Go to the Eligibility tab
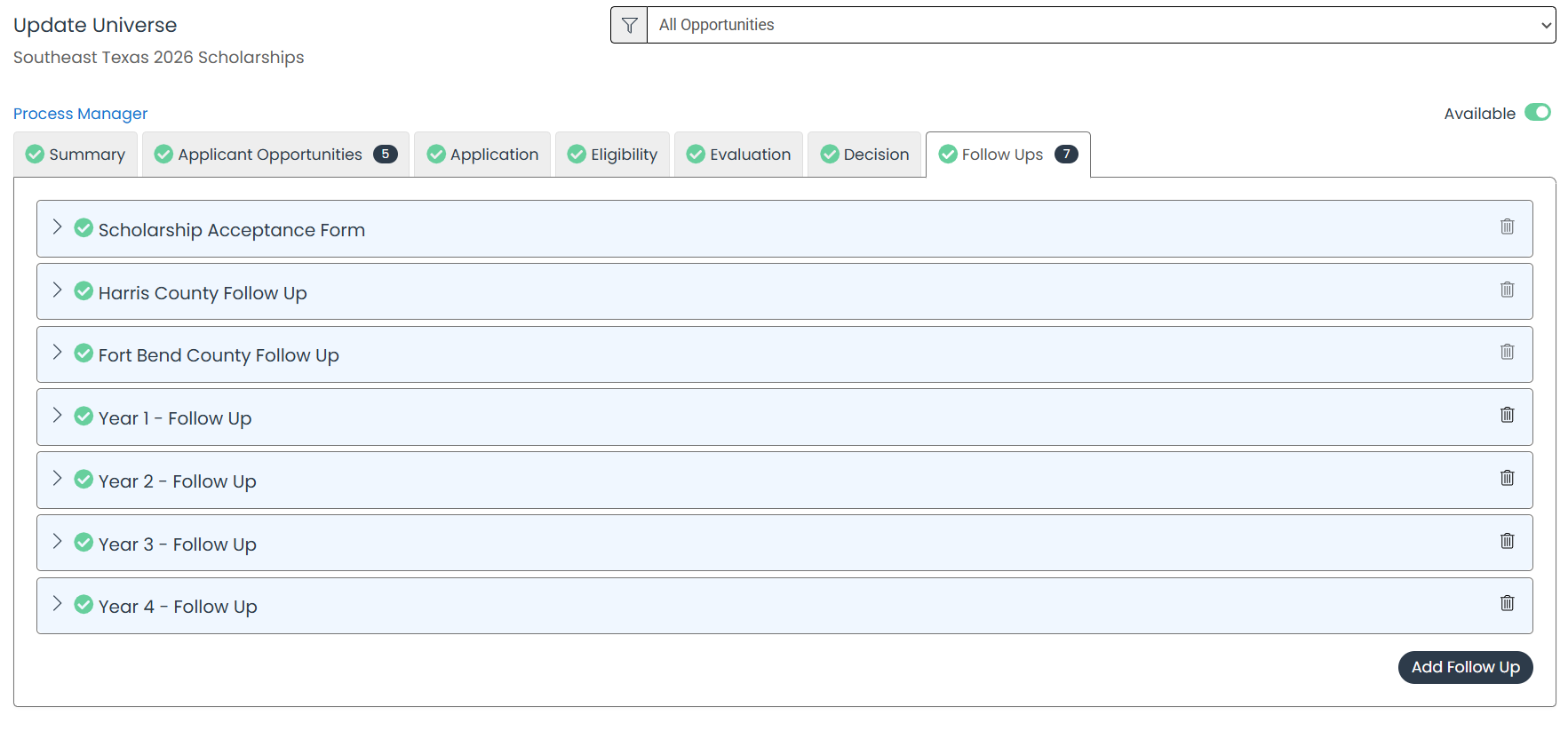Screen dimensions: 1568x731 tap(612, 155)
